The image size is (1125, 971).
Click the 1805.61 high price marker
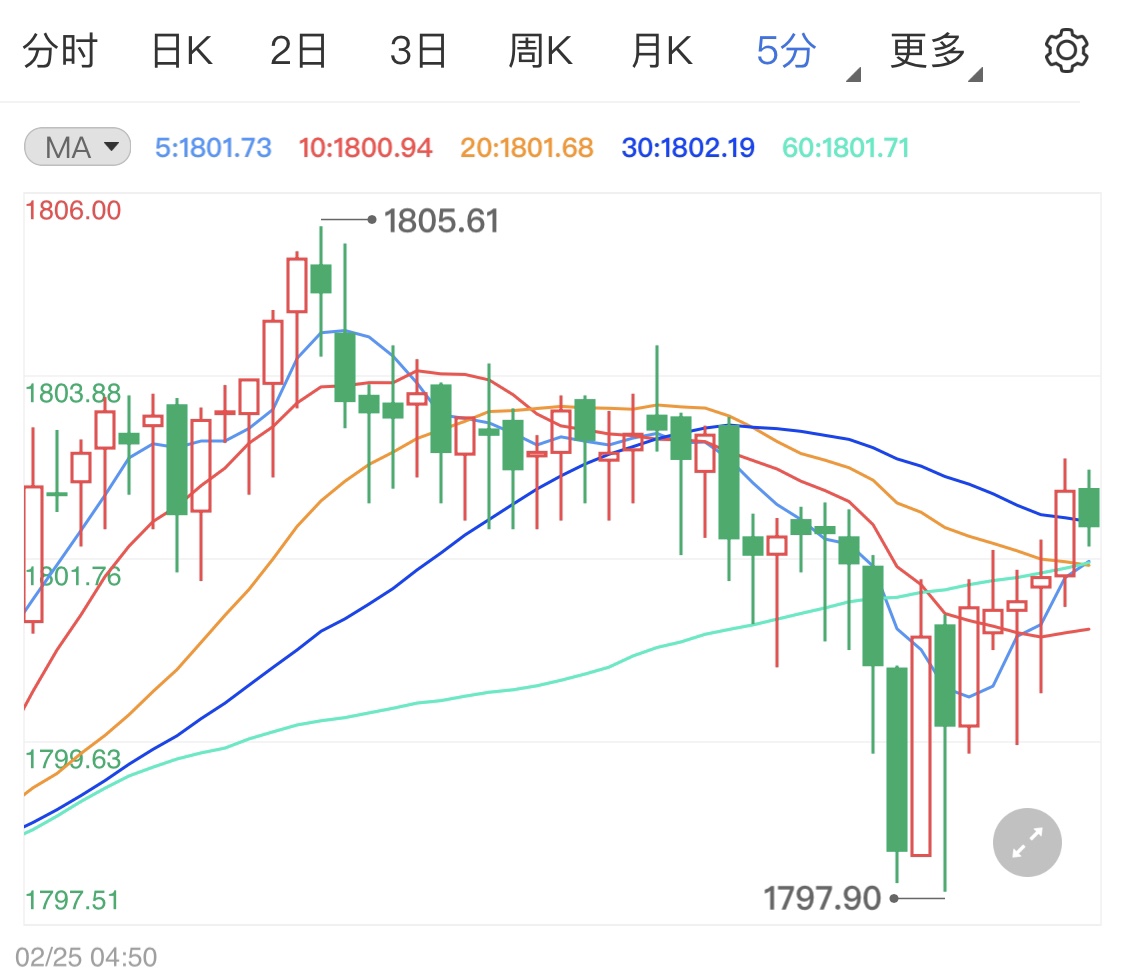tap(440, 221)
